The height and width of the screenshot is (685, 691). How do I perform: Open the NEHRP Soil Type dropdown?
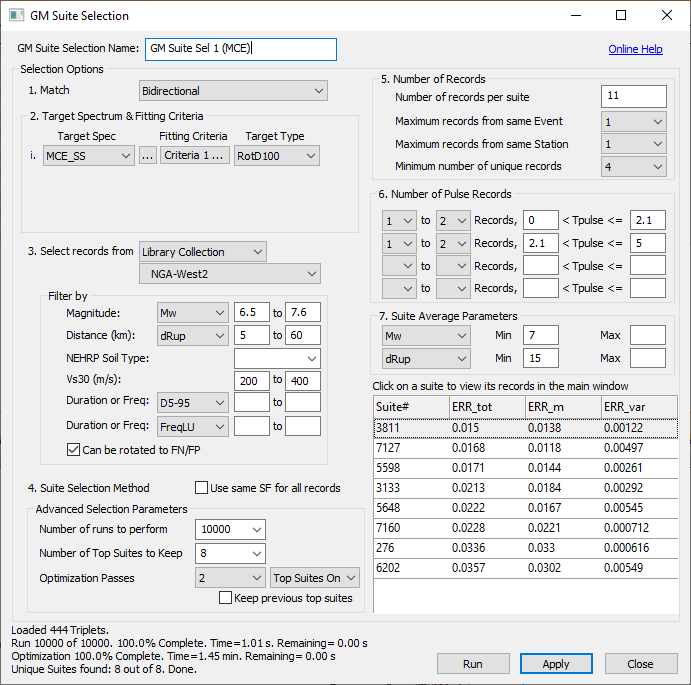pyautogui.click(x=276, y=358)
